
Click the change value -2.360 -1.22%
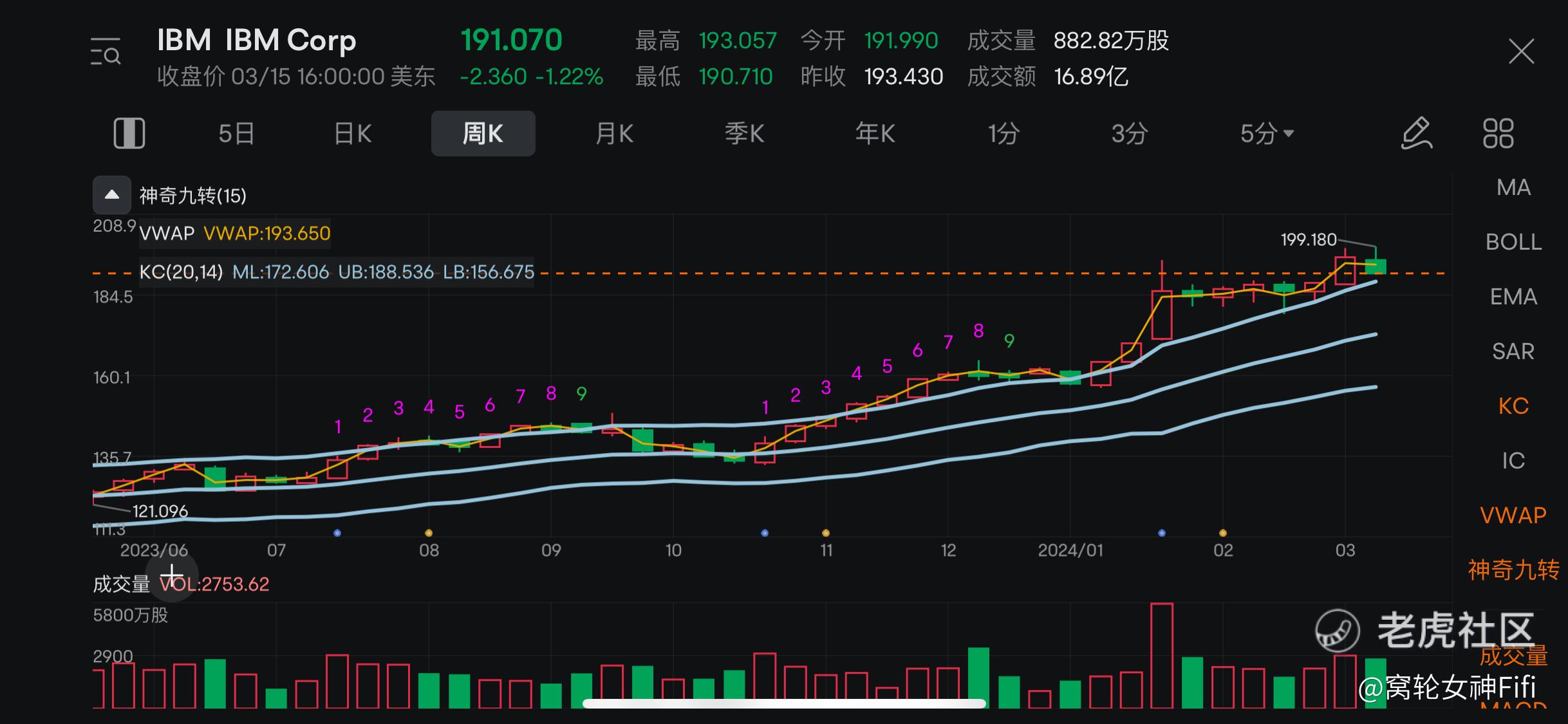click(x=532, y=77)
